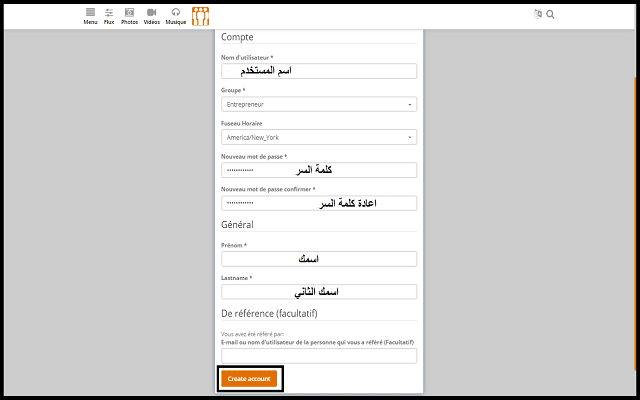The width and height of the screenshot is (640, 400).
Task: Open the Vidéos camera icon
Action: (152, 16)
